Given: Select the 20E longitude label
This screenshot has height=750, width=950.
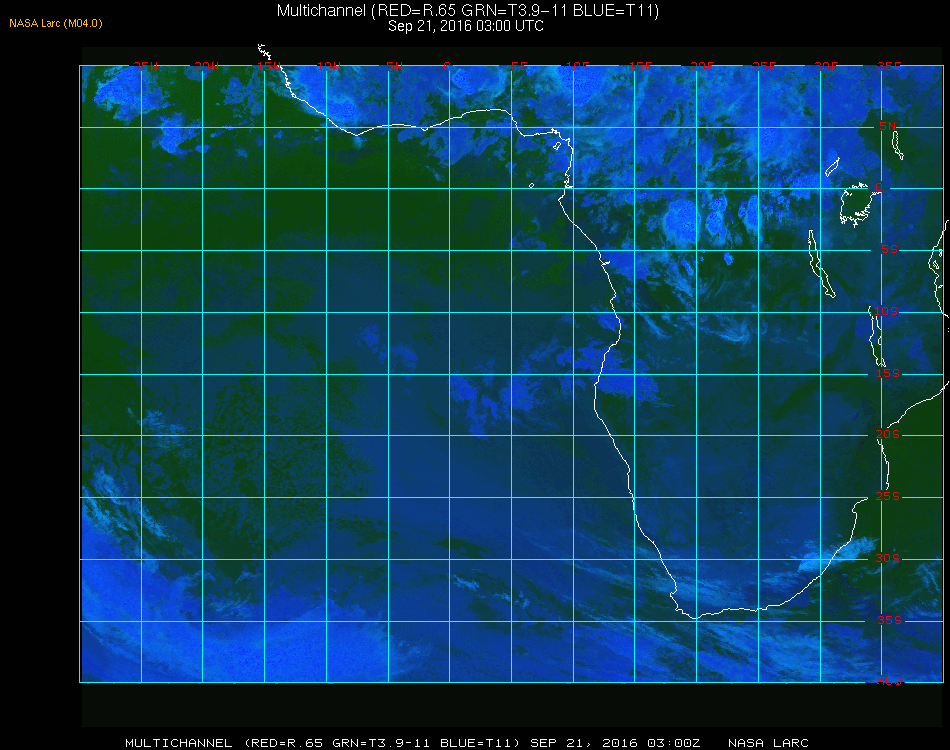Looking at the screenshot, I should (x=702, y=66).
